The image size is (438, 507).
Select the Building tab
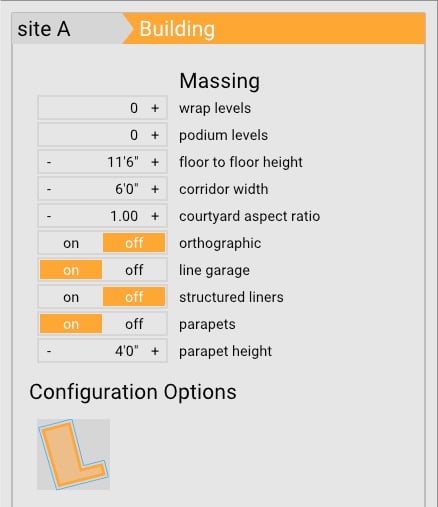coord(177,29)
